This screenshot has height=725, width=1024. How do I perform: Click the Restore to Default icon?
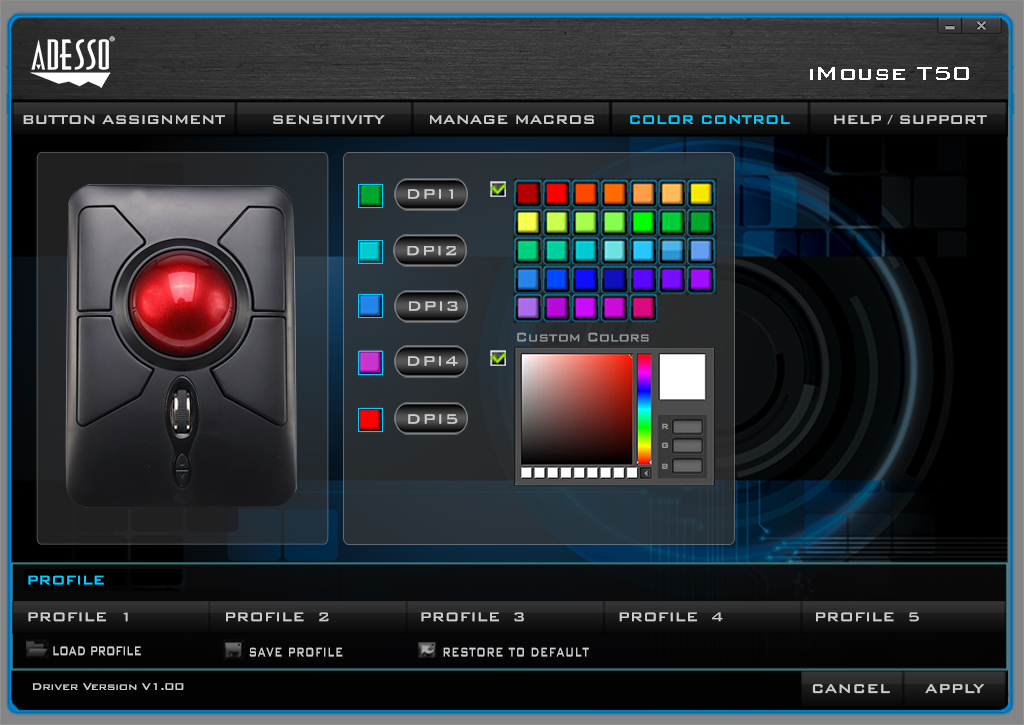[x=427, y=650]
